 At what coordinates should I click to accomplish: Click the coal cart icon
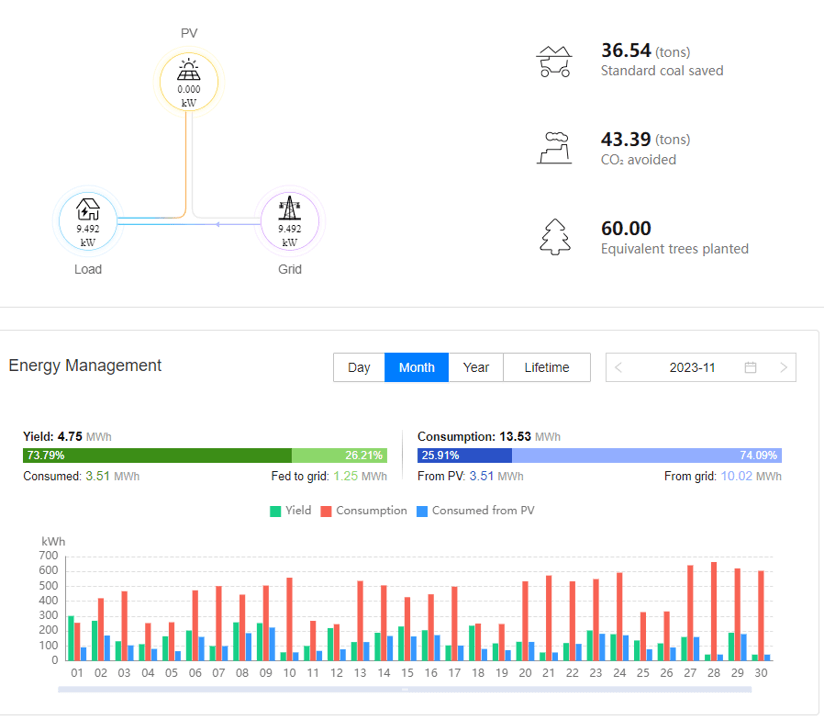coord(554,61)
